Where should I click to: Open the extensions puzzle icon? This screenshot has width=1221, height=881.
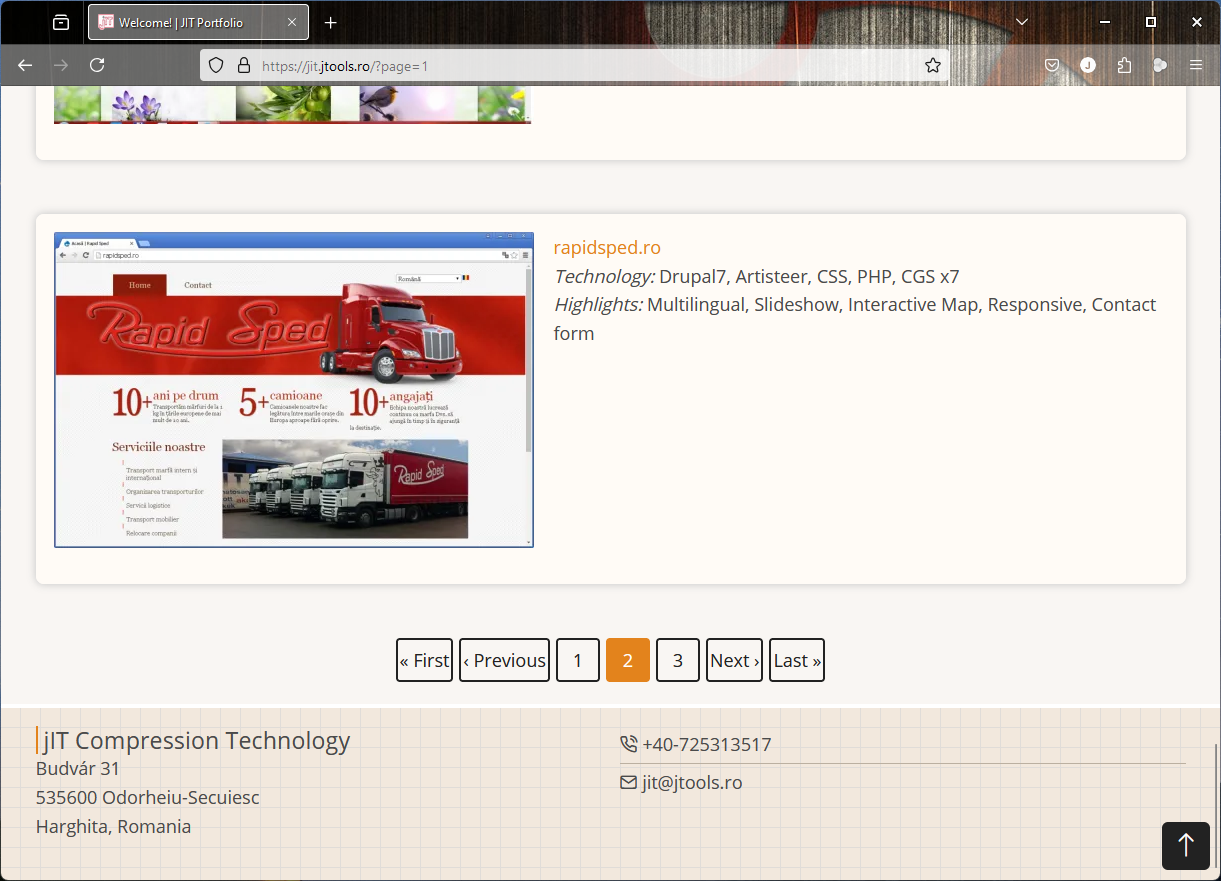pyautogui.click(x=1124, y=65)
